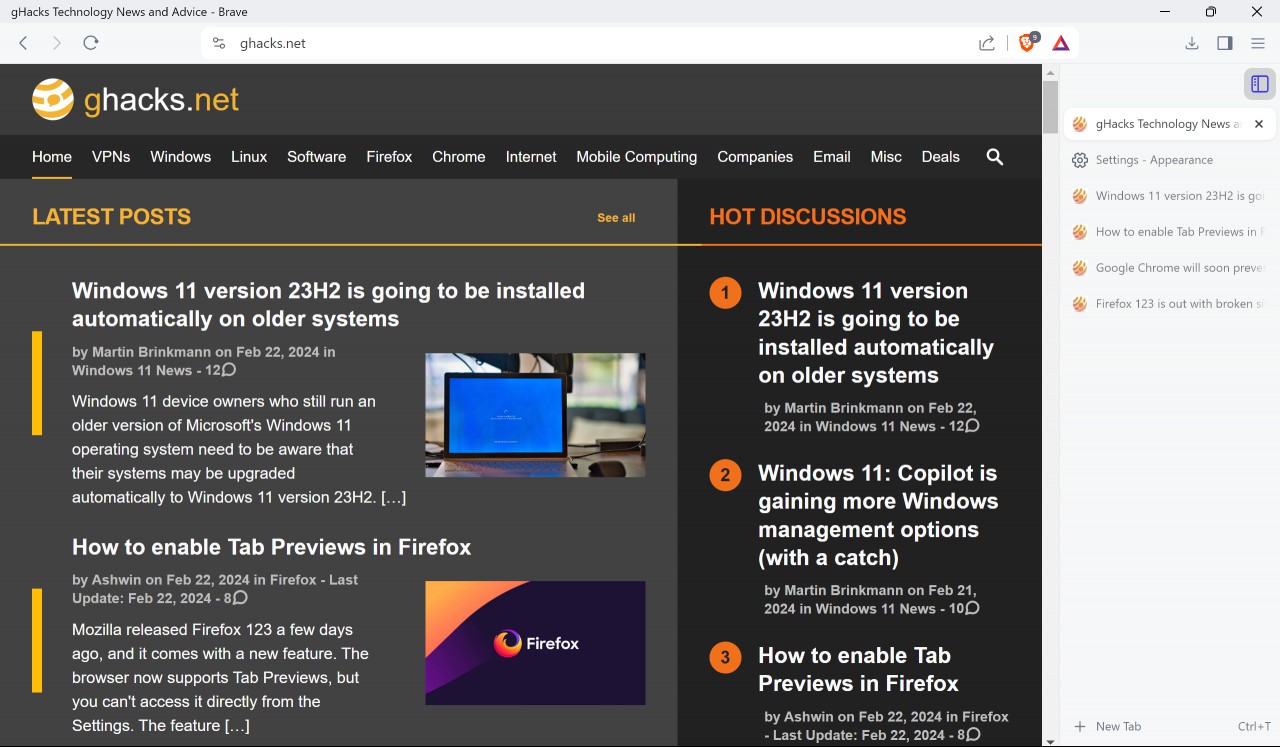This screenshot has height=747, width=1280.
Task: Open Windows 11 version 23H2 article in Latest Posts
Action: pos(328,305)
